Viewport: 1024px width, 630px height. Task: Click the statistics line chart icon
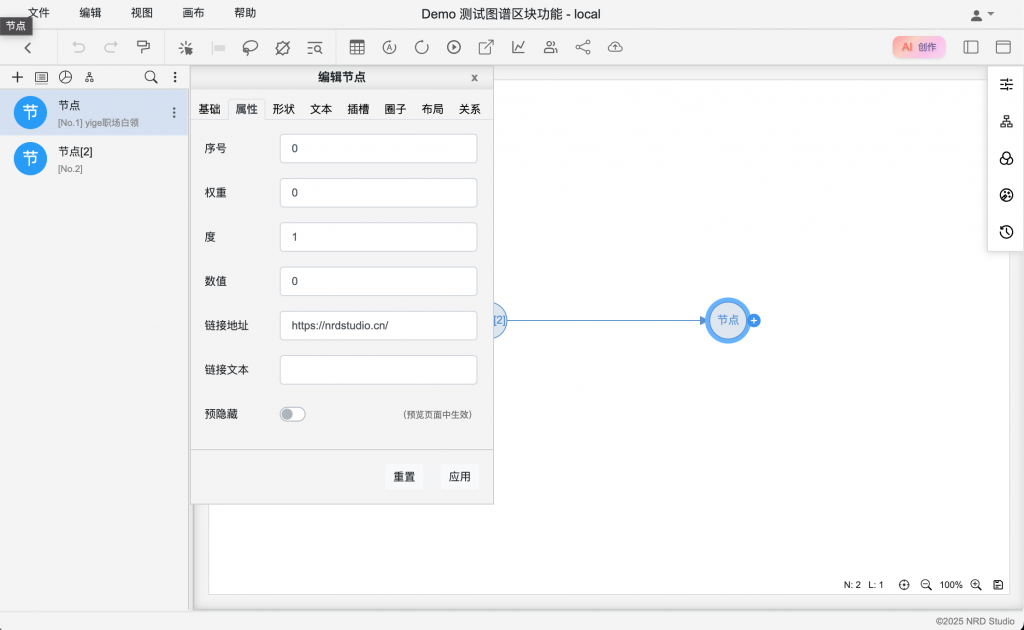point(518,47)
